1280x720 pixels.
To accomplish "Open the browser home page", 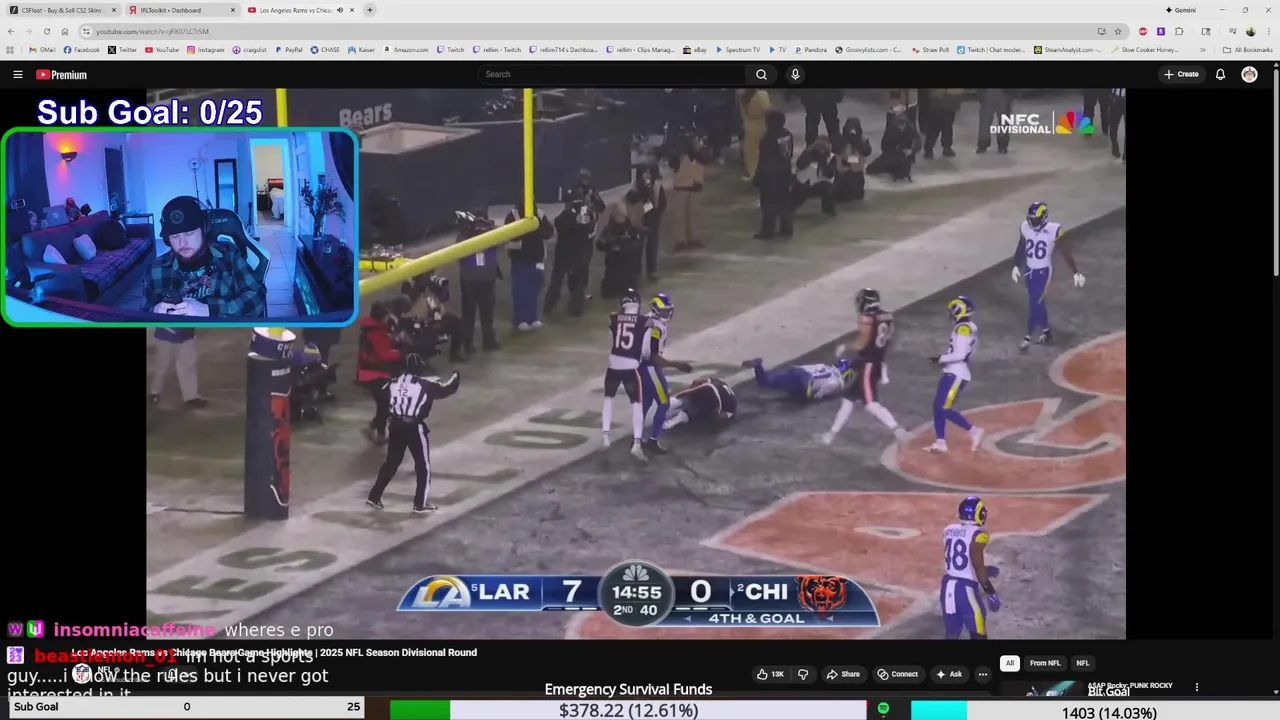I will coord(65,31).
